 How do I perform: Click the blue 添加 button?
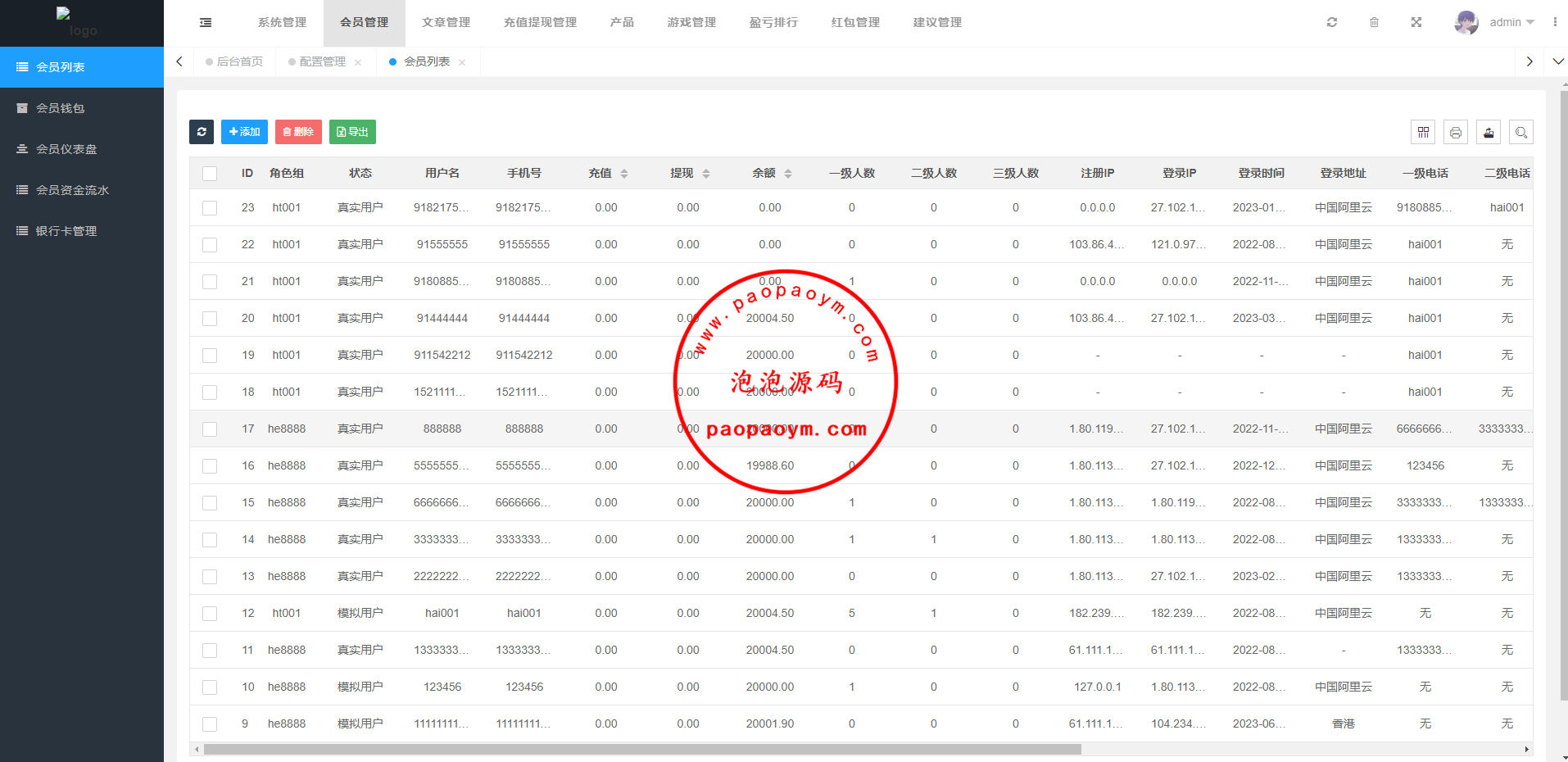click(244, 132)
